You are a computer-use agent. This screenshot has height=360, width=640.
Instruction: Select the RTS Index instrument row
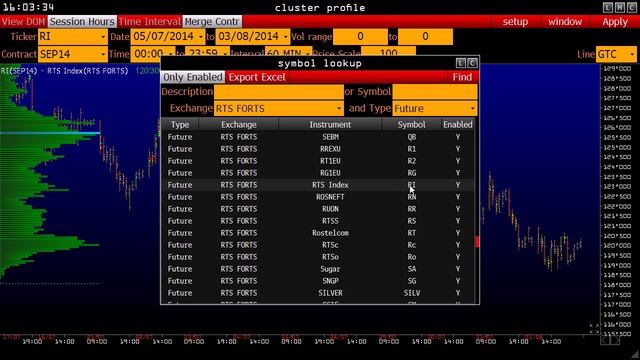click(x=318, y=185)
